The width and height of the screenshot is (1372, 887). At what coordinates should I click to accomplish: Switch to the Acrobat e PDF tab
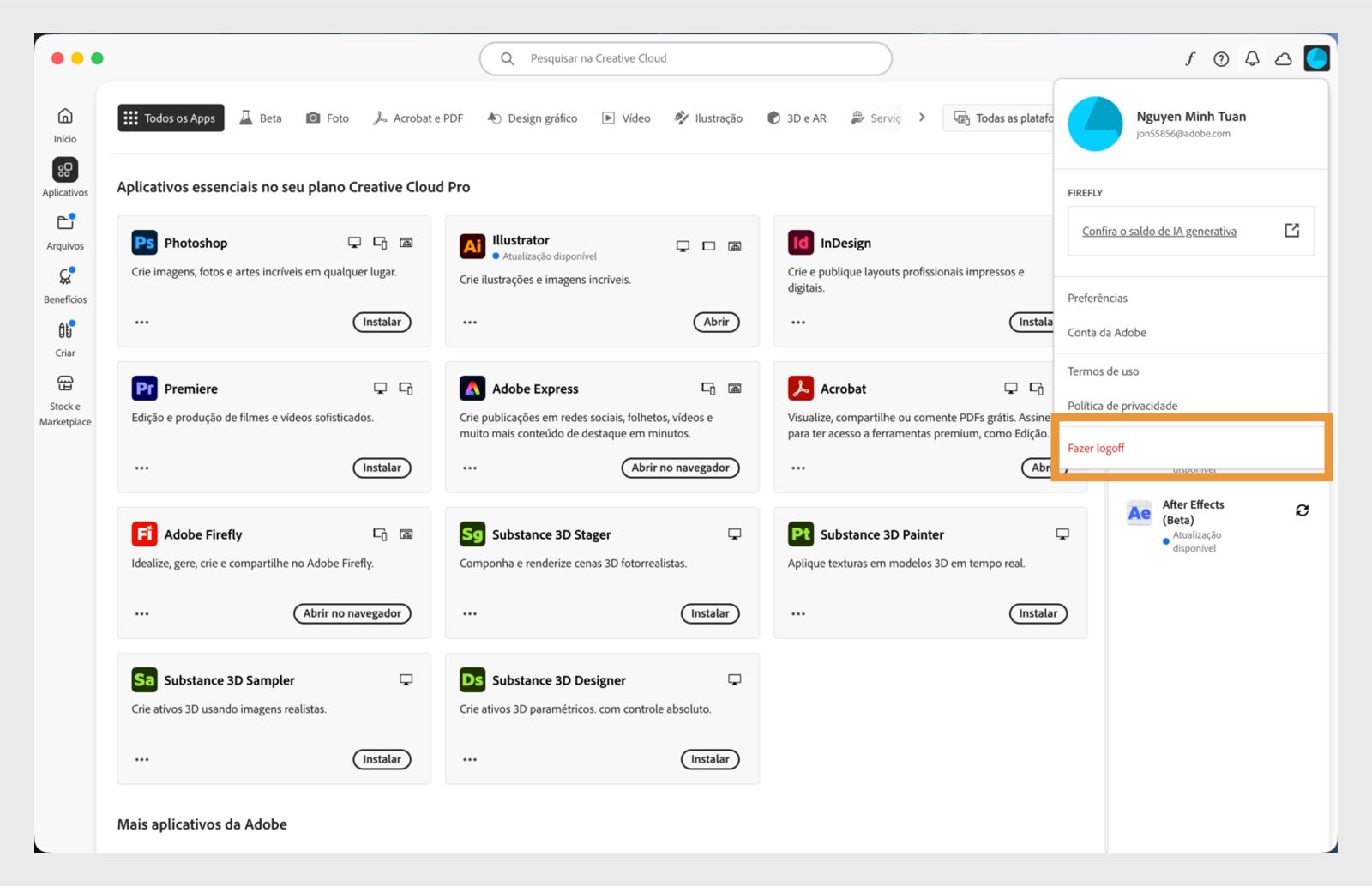tap(418, 118)
